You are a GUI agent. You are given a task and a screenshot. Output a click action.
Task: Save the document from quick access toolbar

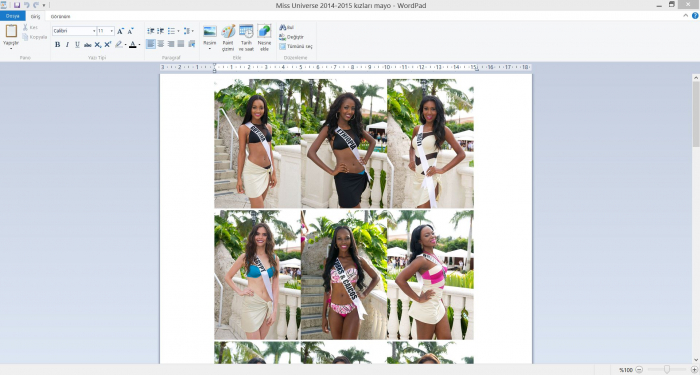tap(17, 5)
